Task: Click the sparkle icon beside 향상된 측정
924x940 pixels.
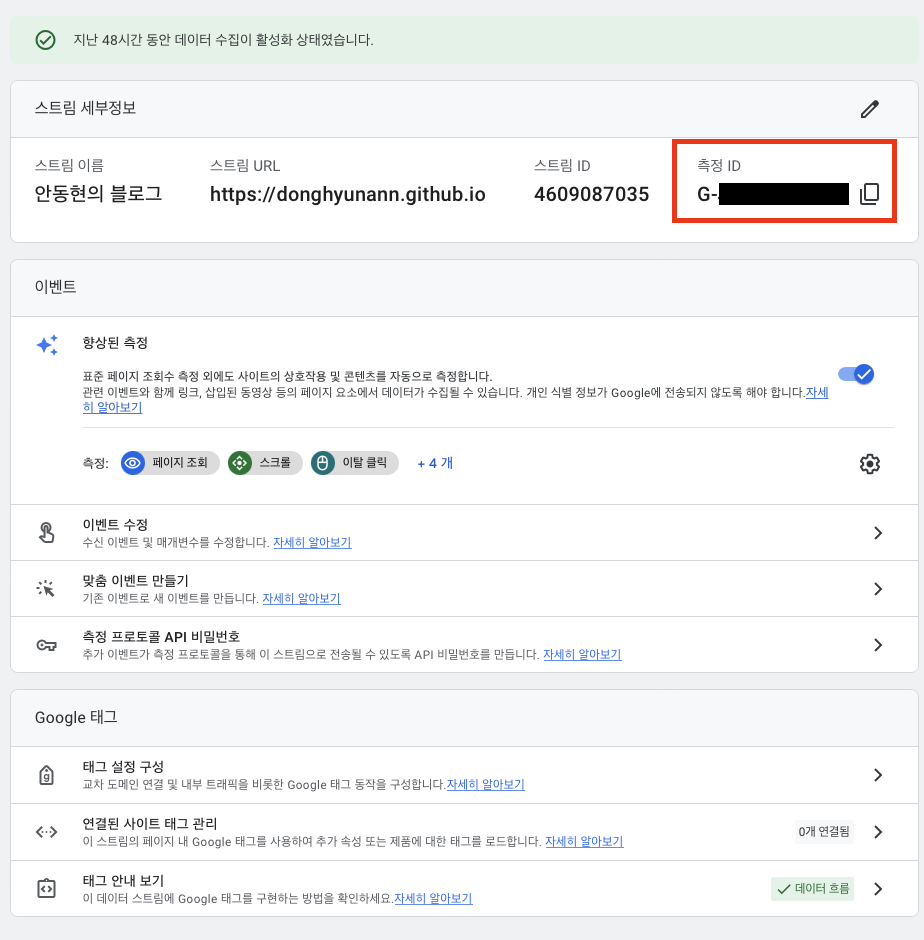Action: [x=47, y=345]
